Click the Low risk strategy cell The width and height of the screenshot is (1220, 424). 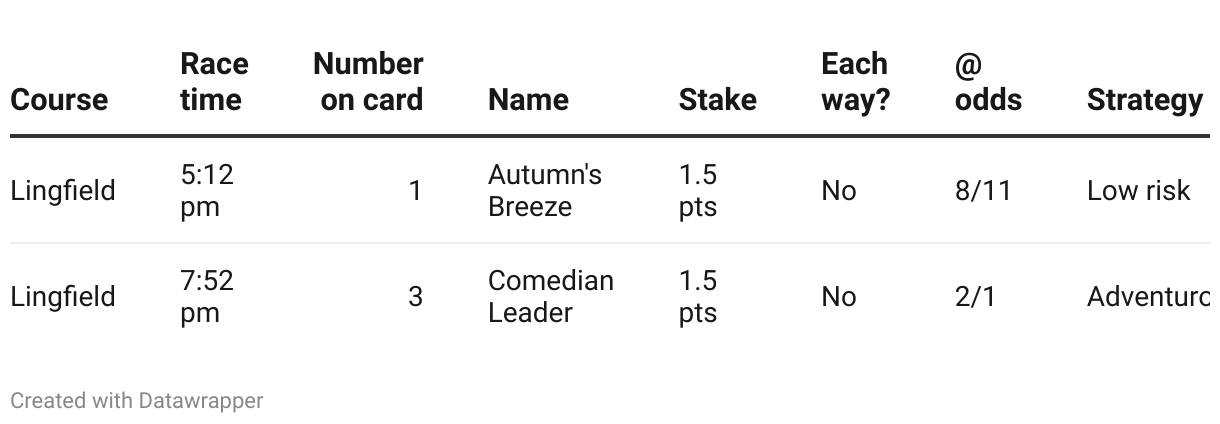pos(1138,191)
